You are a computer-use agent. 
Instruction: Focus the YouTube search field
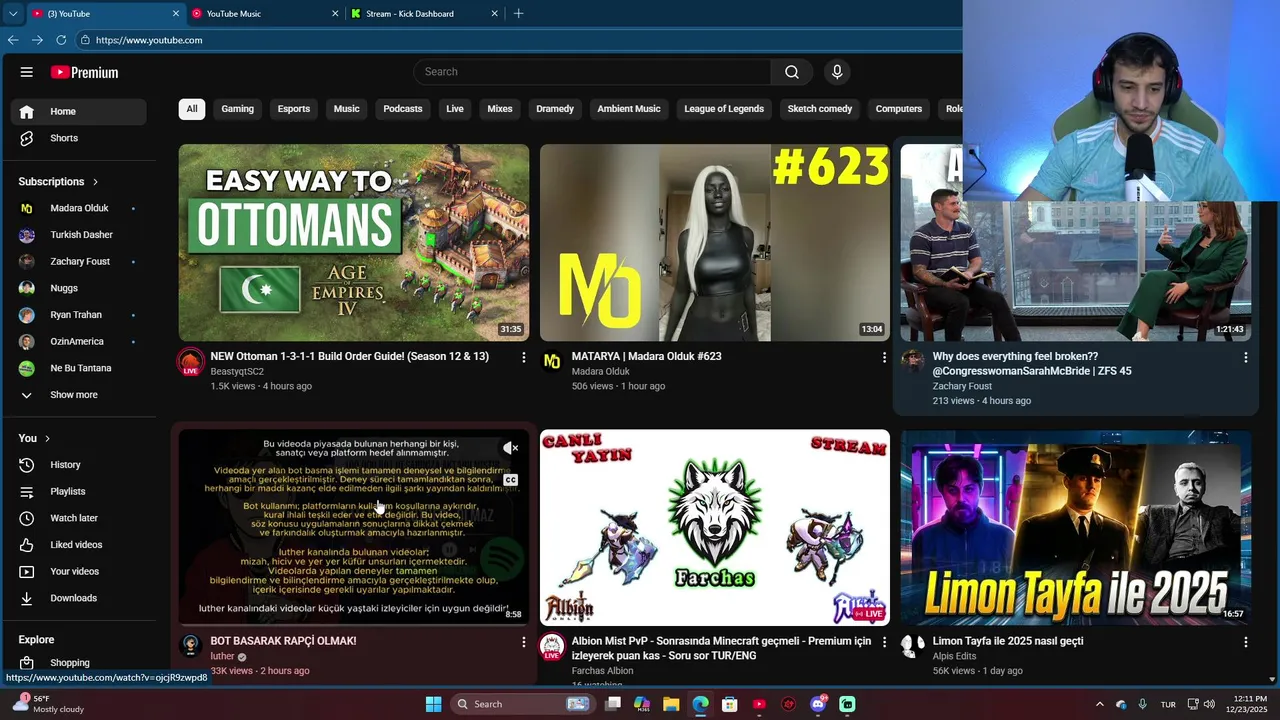coord(592,72)
